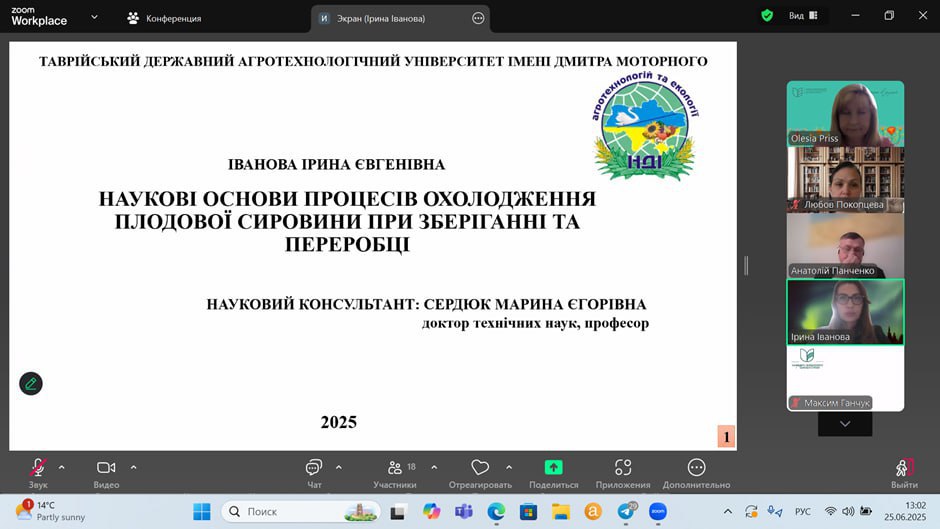Open the orange Avast icon on taskbar
940x529 pixels.
[593, 512]
